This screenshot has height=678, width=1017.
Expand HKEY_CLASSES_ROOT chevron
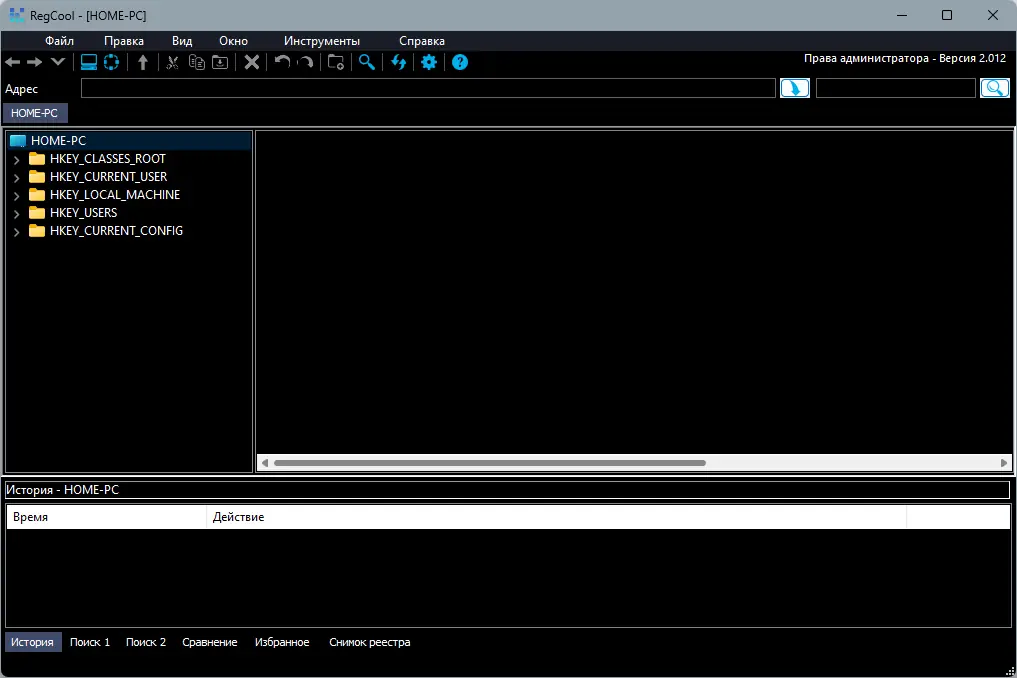pyautogui.click(x=16, y=160)
